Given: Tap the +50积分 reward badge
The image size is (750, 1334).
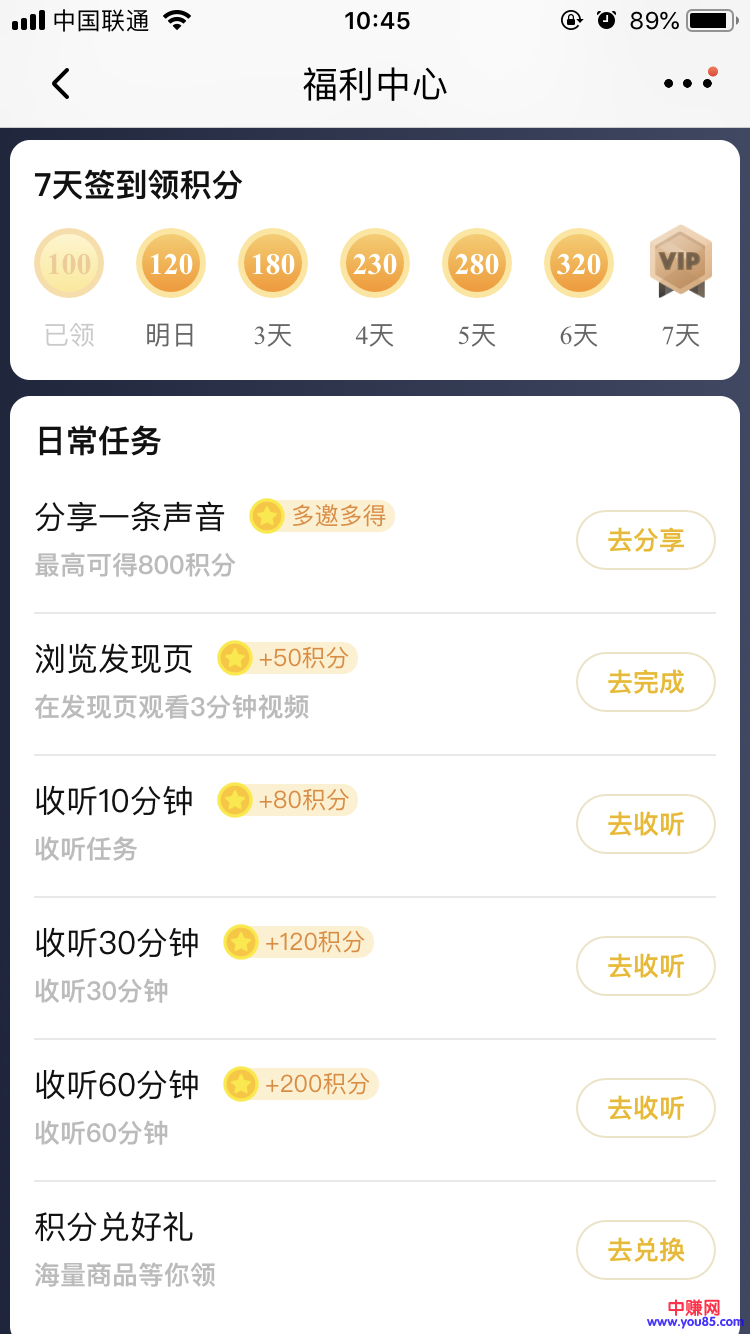Looking at the screenshot, I should pyautogui.click(x=288, y=658).
